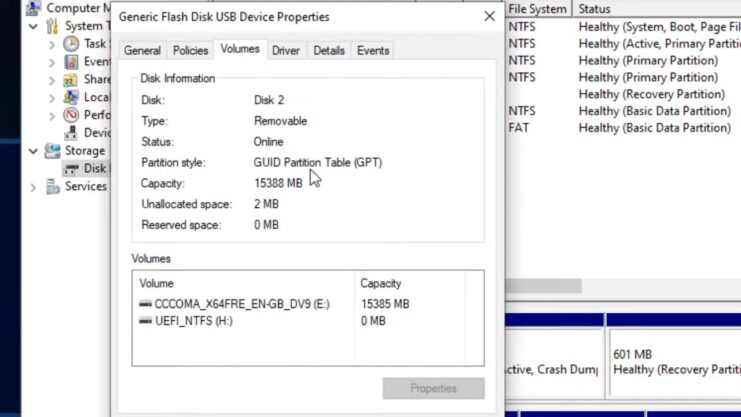The image size is (741, 417).
Task: Expand the Services and Applications node
Action: click(33, 187)
